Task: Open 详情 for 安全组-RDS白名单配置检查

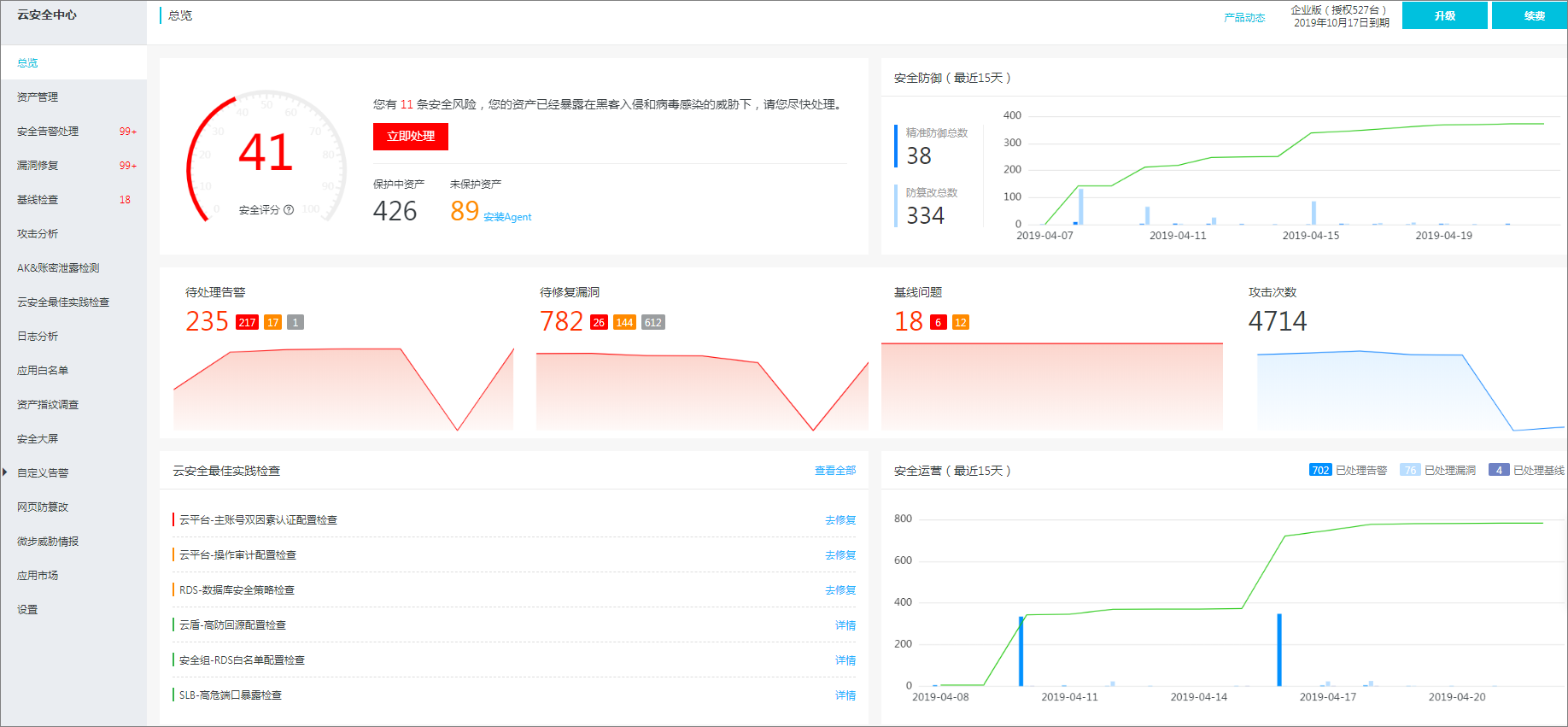Action: [845, 660]
